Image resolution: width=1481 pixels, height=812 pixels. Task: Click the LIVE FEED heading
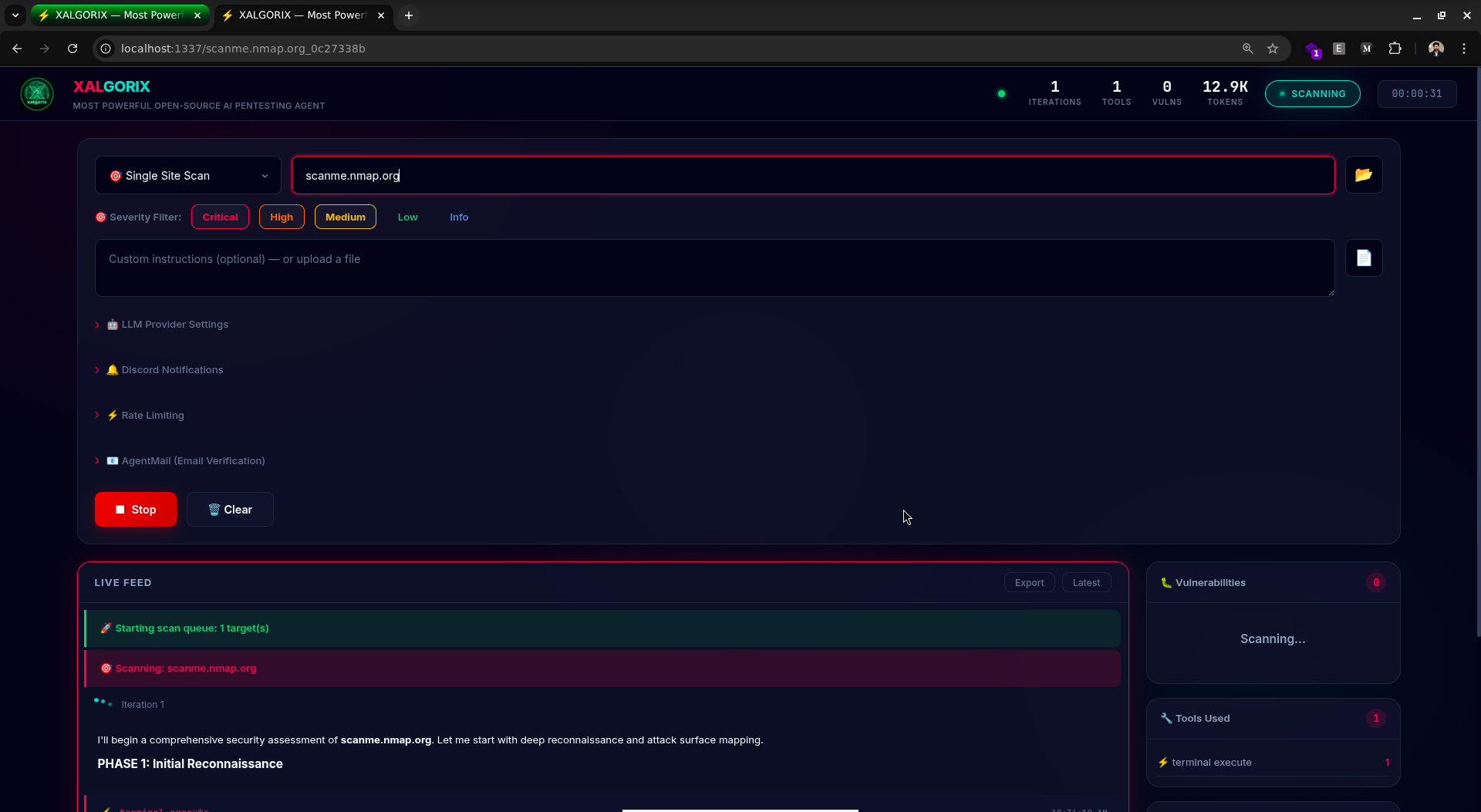pyautogui.click(x=123, y=583)
